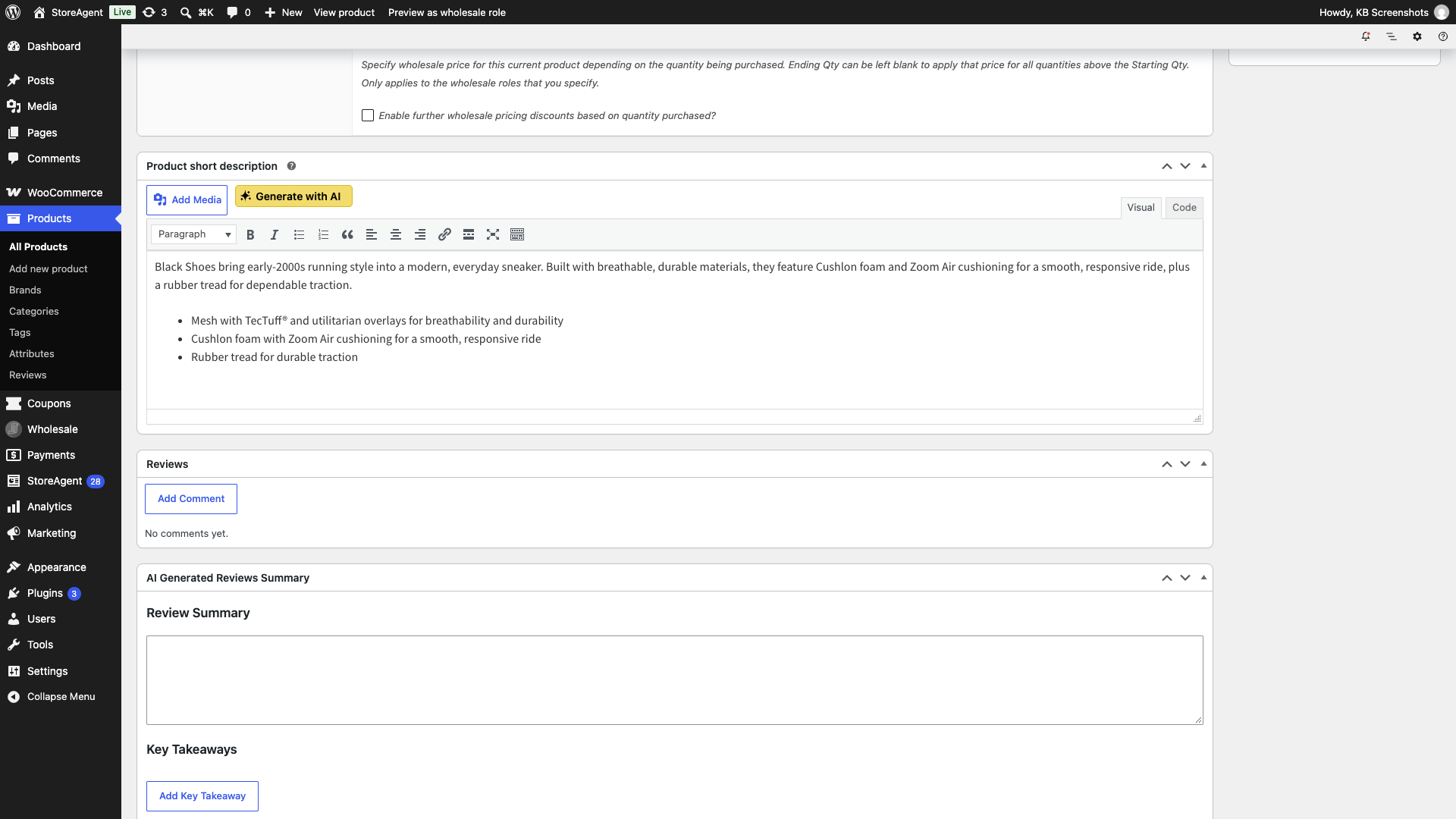This screenshot has height=819, width=1456.
Task: Align text right in the editor
Action: pyautogui.click(x=420, y=234)
